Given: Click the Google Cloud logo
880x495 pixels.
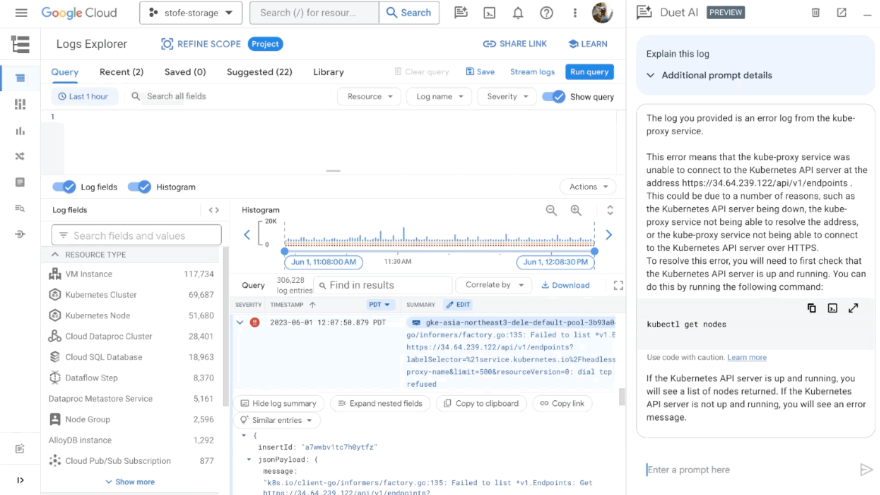Looking at the screenshot, I should 79,12.
